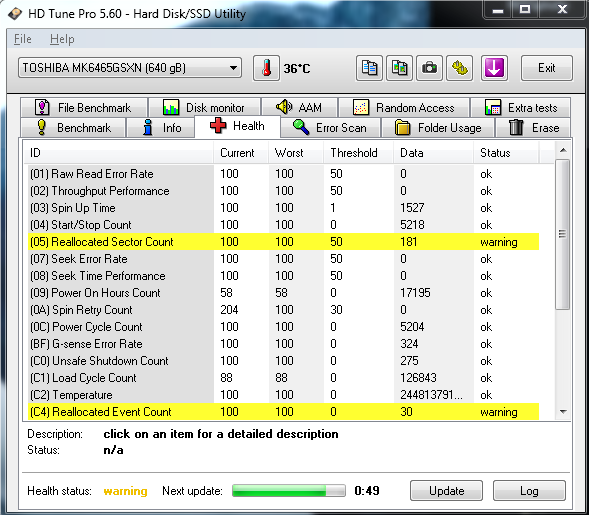Select the Seek Error Rate row

pyautogui.click(x=284, y=259)
